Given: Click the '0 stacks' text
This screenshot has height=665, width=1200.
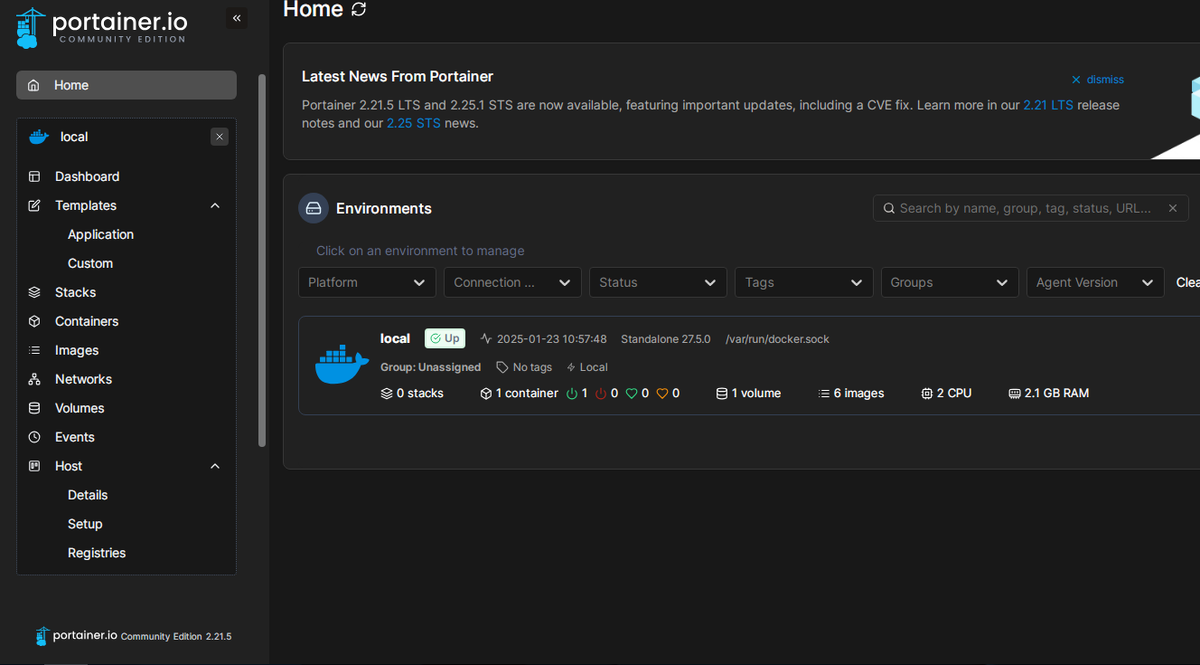Looking at the screenshot, I should pos(420,393).
